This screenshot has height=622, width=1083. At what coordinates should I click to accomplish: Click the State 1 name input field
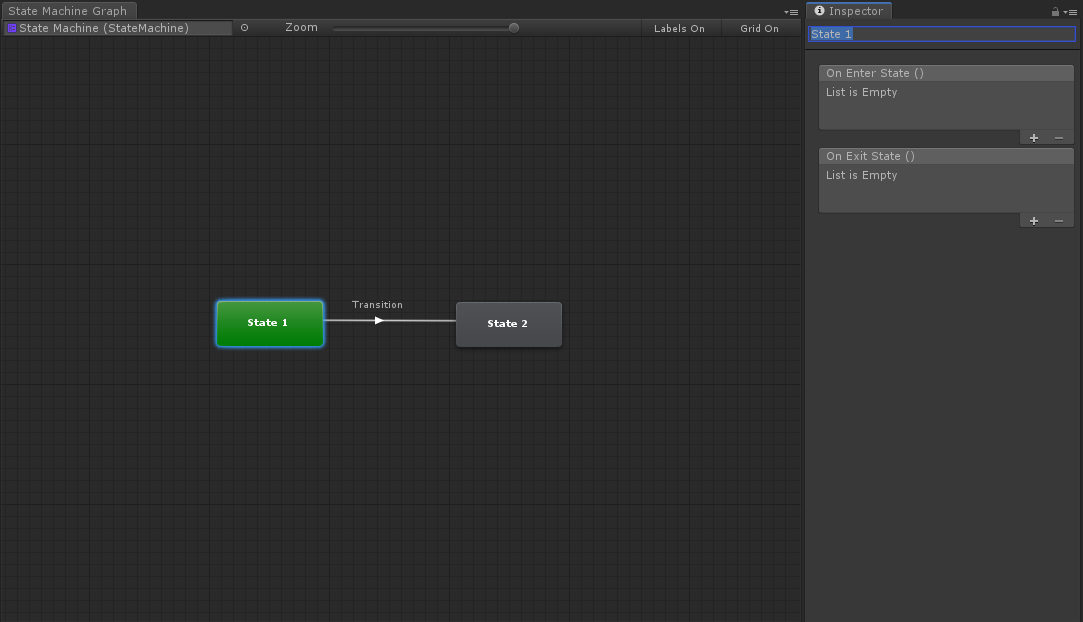[x=941, y=34]
